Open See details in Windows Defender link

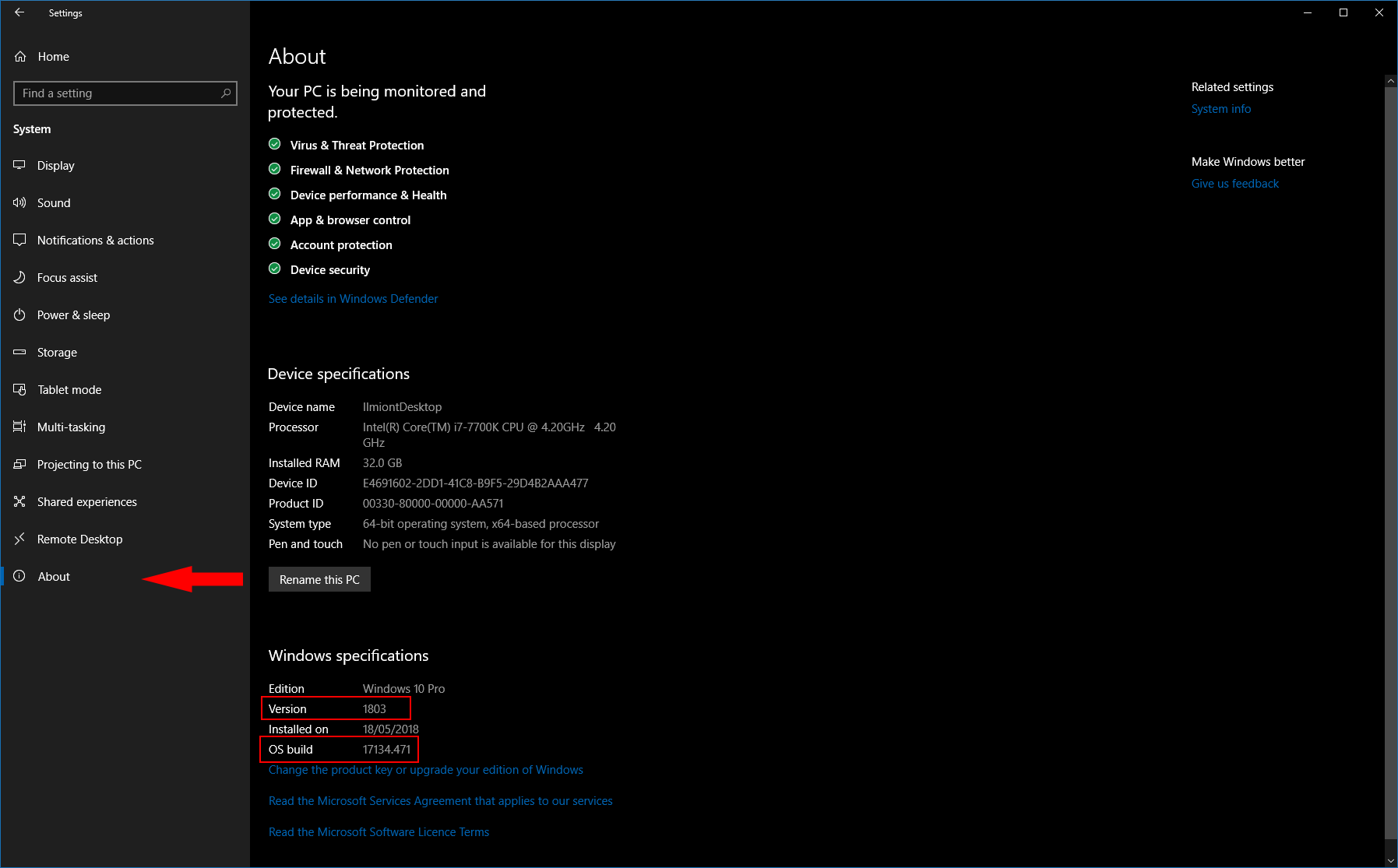[352, 298]
